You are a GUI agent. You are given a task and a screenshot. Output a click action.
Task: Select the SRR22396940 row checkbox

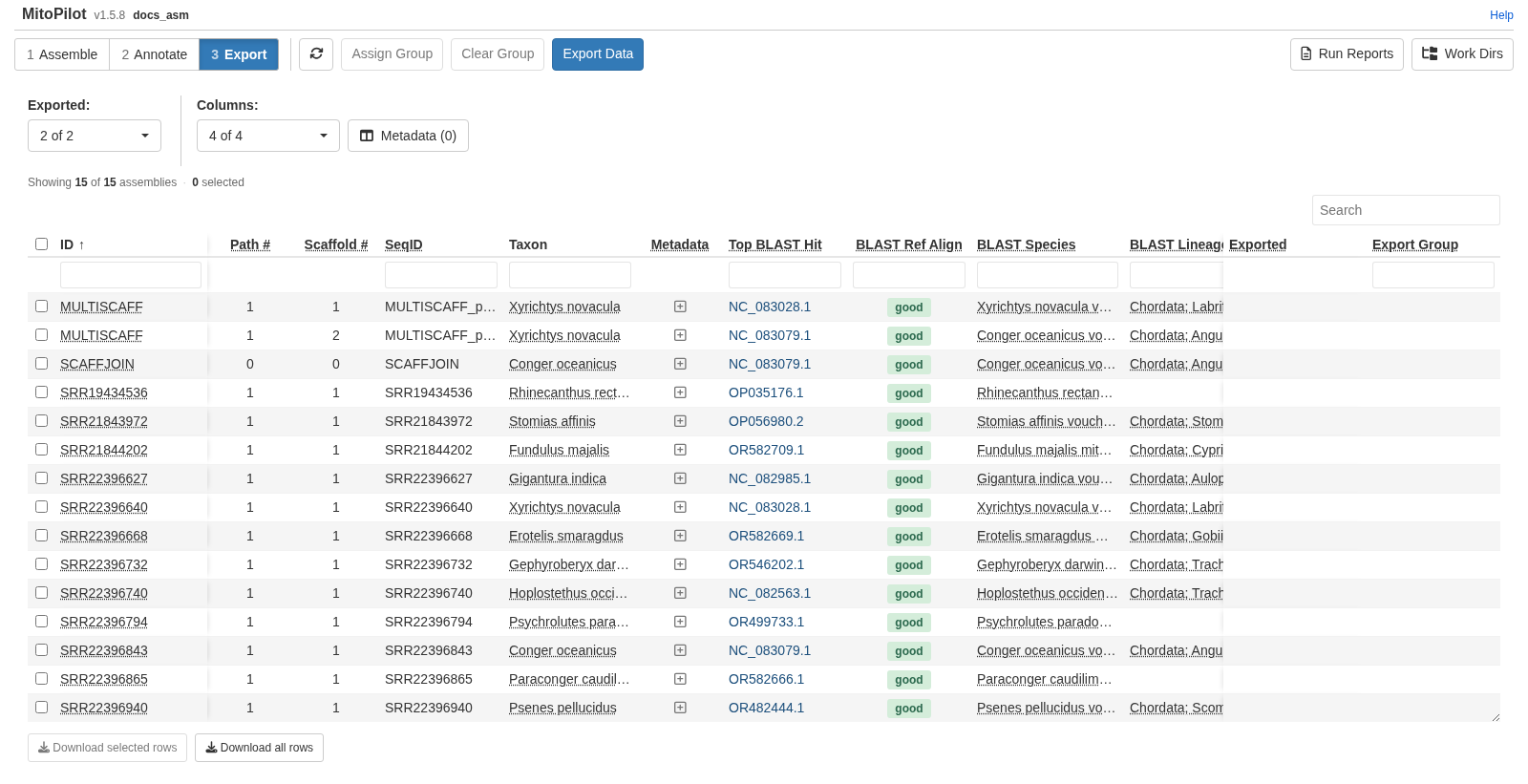click(41, 708)
